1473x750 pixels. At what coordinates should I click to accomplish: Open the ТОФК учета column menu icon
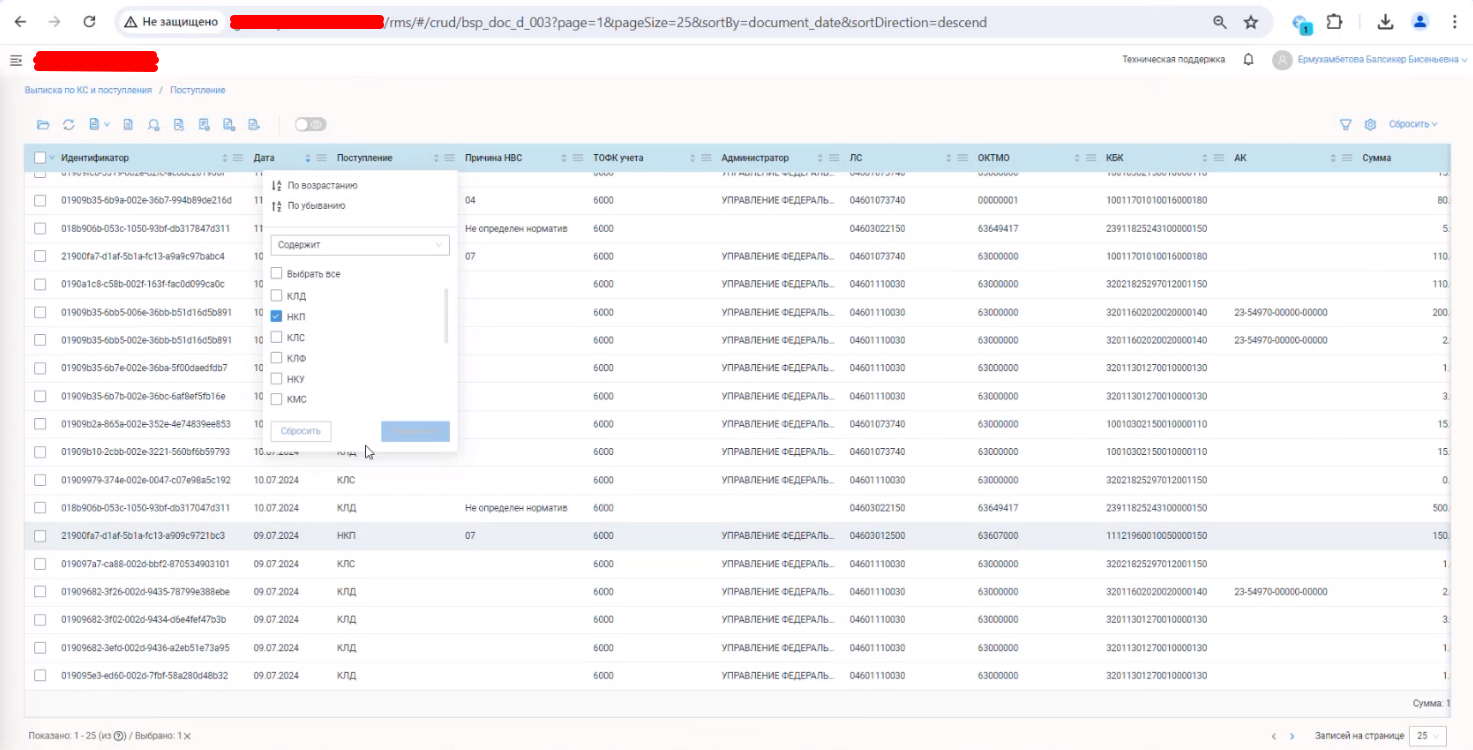coord(706,158)
